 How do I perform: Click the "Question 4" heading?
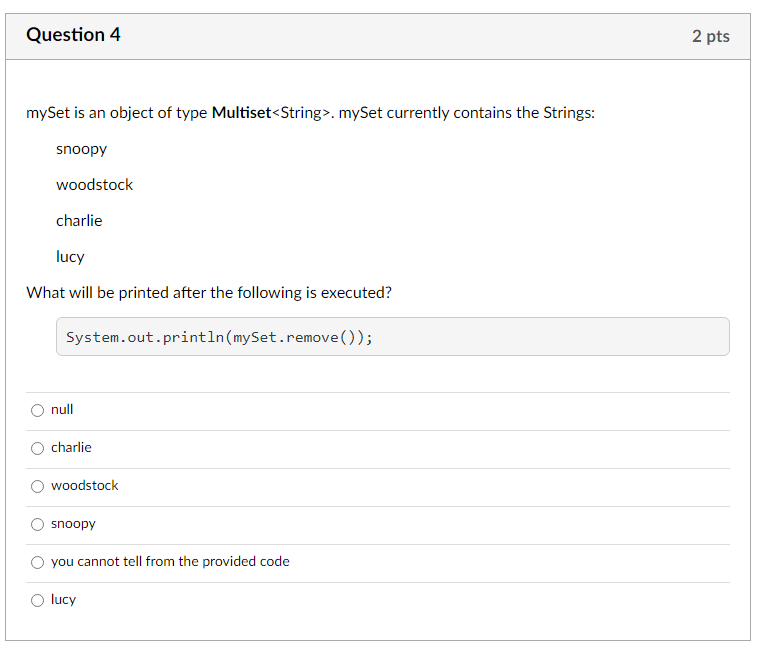coord(73,35)
